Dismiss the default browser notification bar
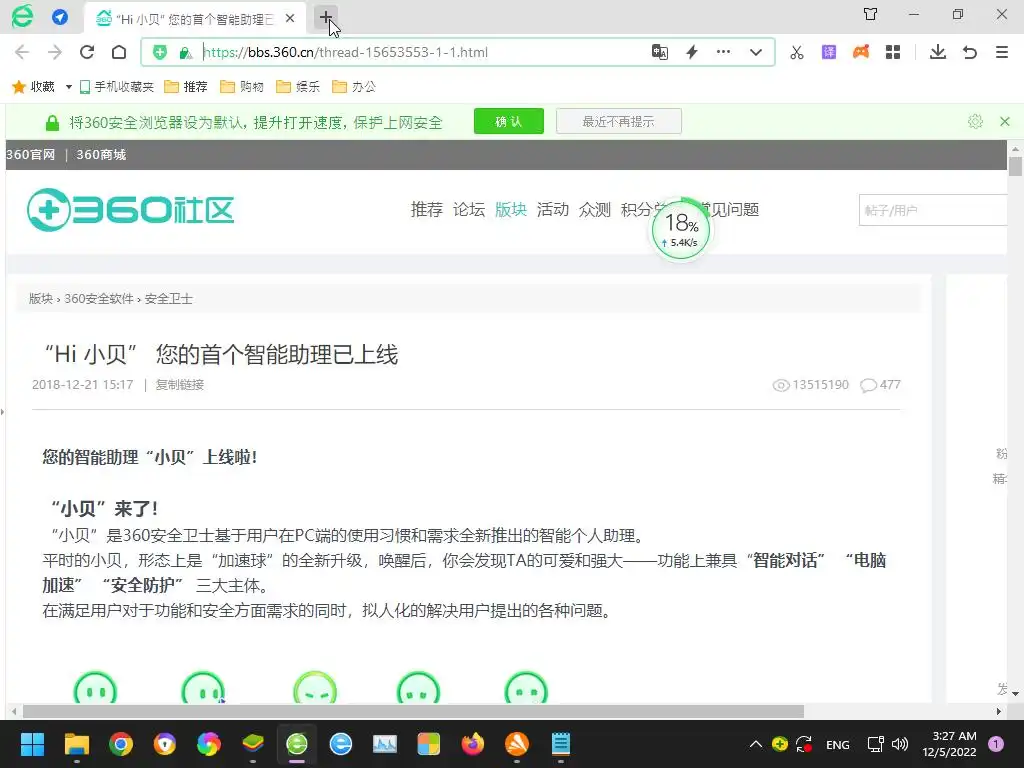Viewport: 1024px width, 768px height. (x=1005, y=121)
